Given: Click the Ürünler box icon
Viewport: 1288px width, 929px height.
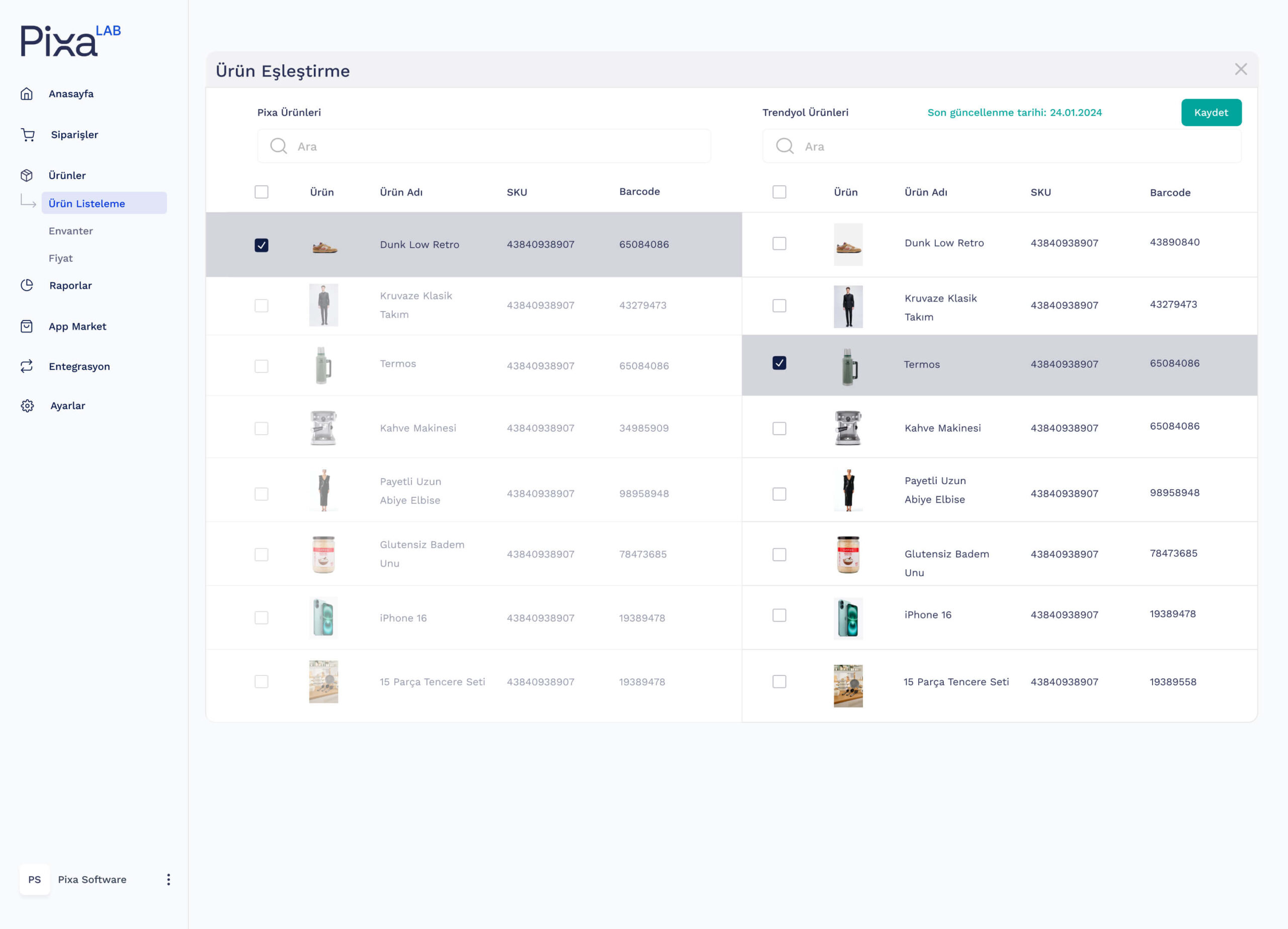Looking at the screenshot, I should (x=27, y=176).
